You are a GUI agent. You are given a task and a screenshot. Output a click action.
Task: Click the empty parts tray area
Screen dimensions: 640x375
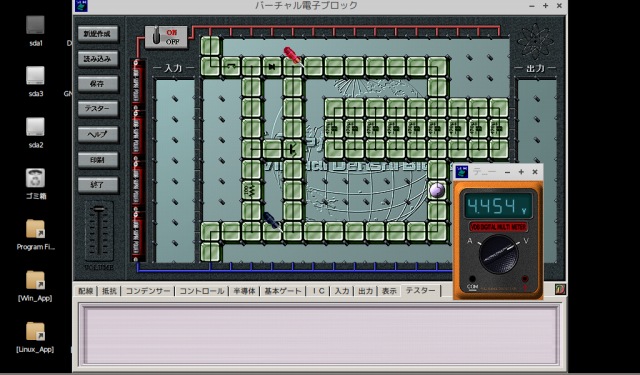click(x=320, y=334)
